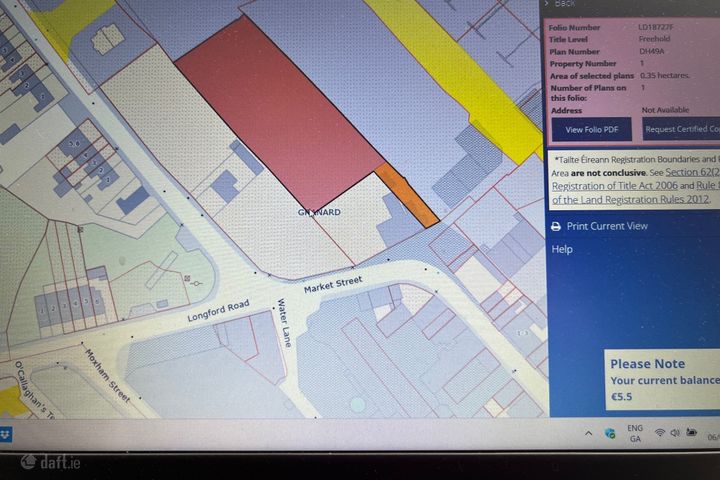The width and height of the screenshot is (720, 480).
Task: Open the Dropbox icon on the taskbar
Action: (x=6, y=434)
